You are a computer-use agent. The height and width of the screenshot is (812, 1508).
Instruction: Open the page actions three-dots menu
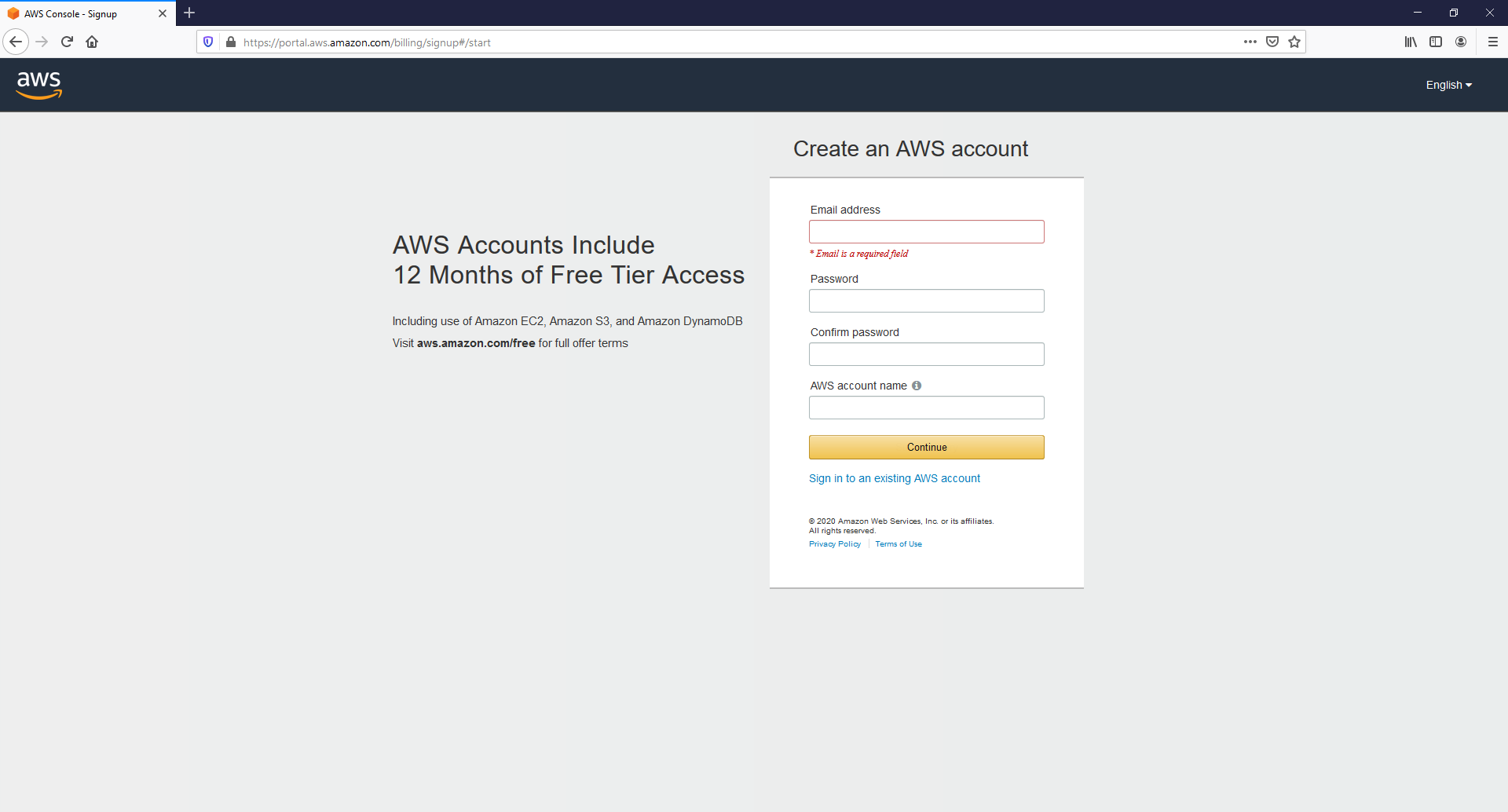pyautogui.click(x=1250, y=42)
